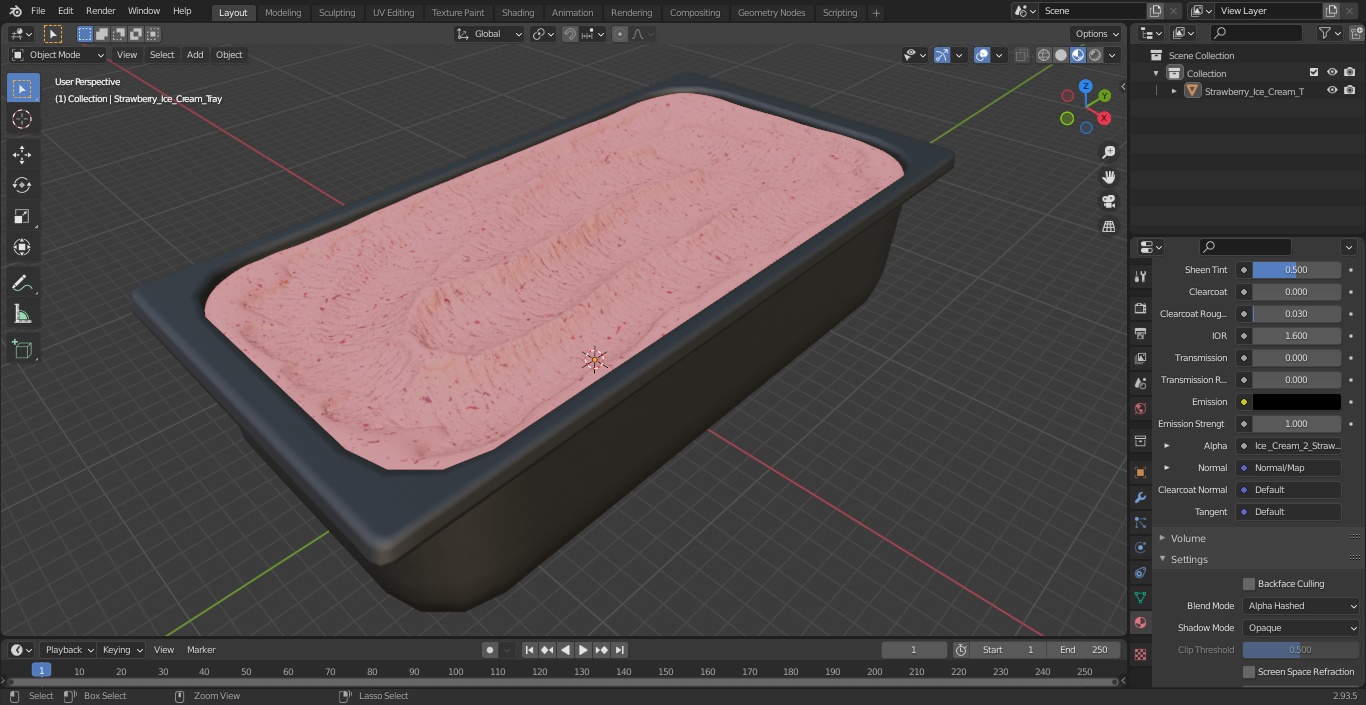Click the Sheen Tint value slider
1366x705 pixels.
(x=1296, y=270)
